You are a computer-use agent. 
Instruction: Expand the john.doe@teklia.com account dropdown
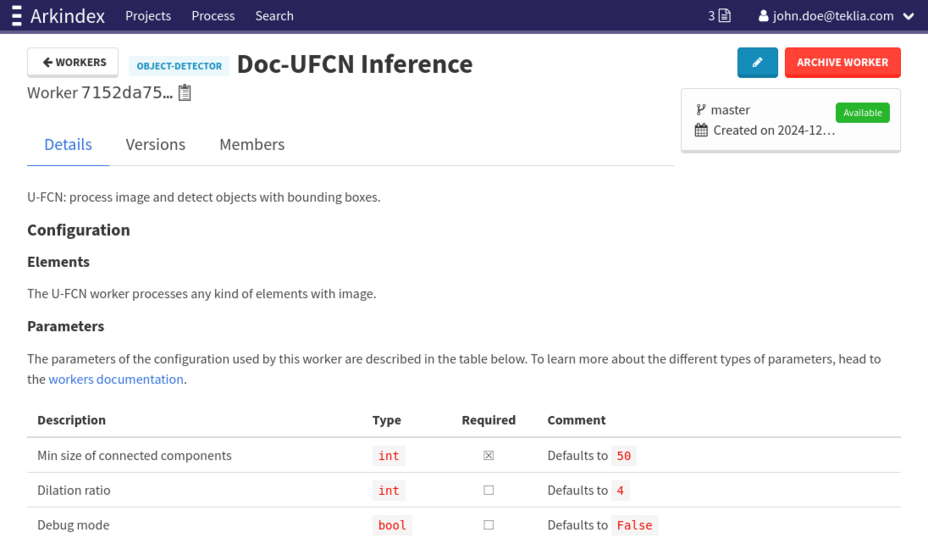908,17
